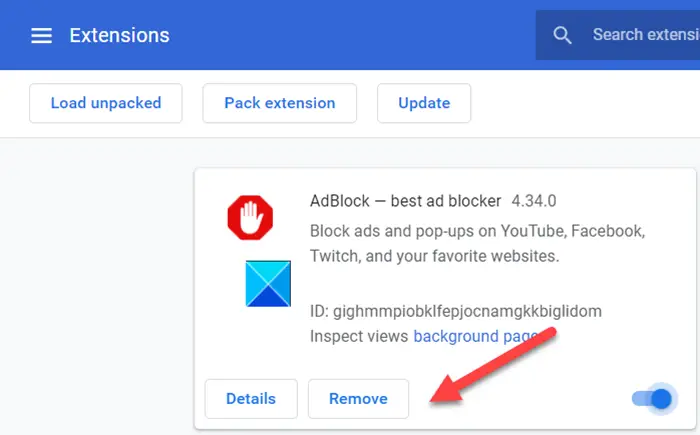Disable AdBlock with the toggle switch
The image size is (700, 435).
tap(653, 399)
